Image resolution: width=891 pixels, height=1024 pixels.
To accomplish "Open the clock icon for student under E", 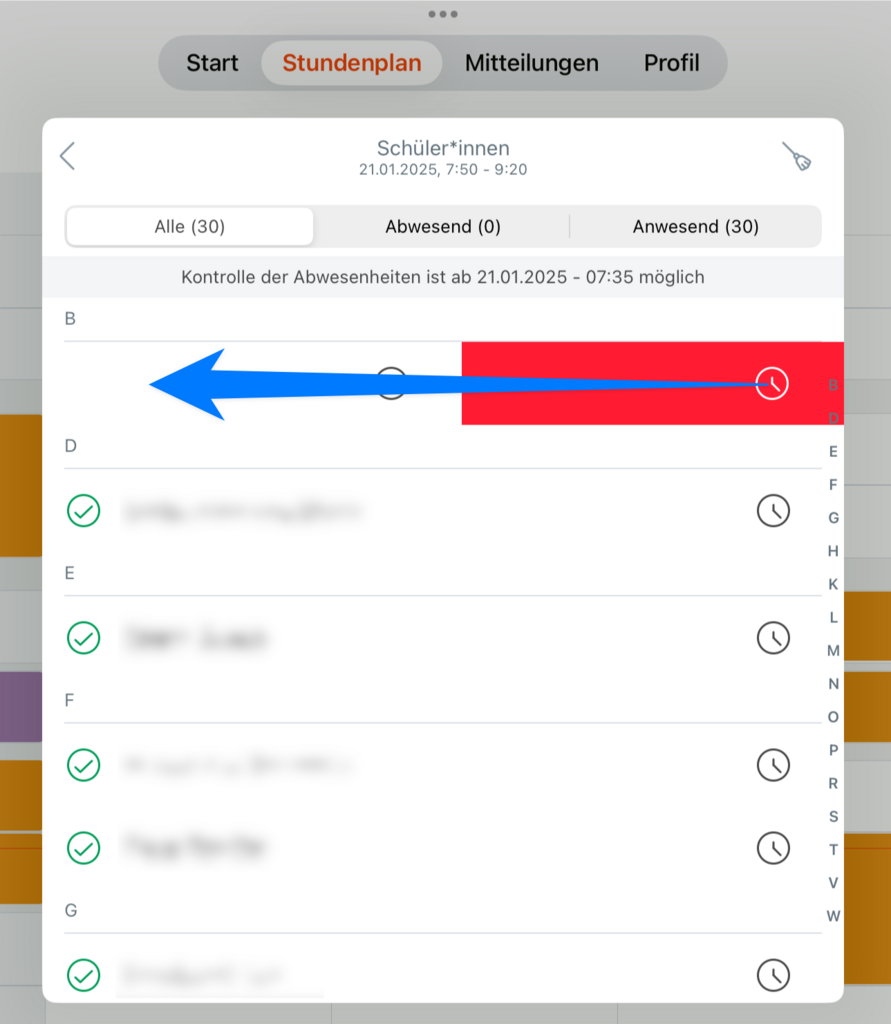I will [773, 638].
